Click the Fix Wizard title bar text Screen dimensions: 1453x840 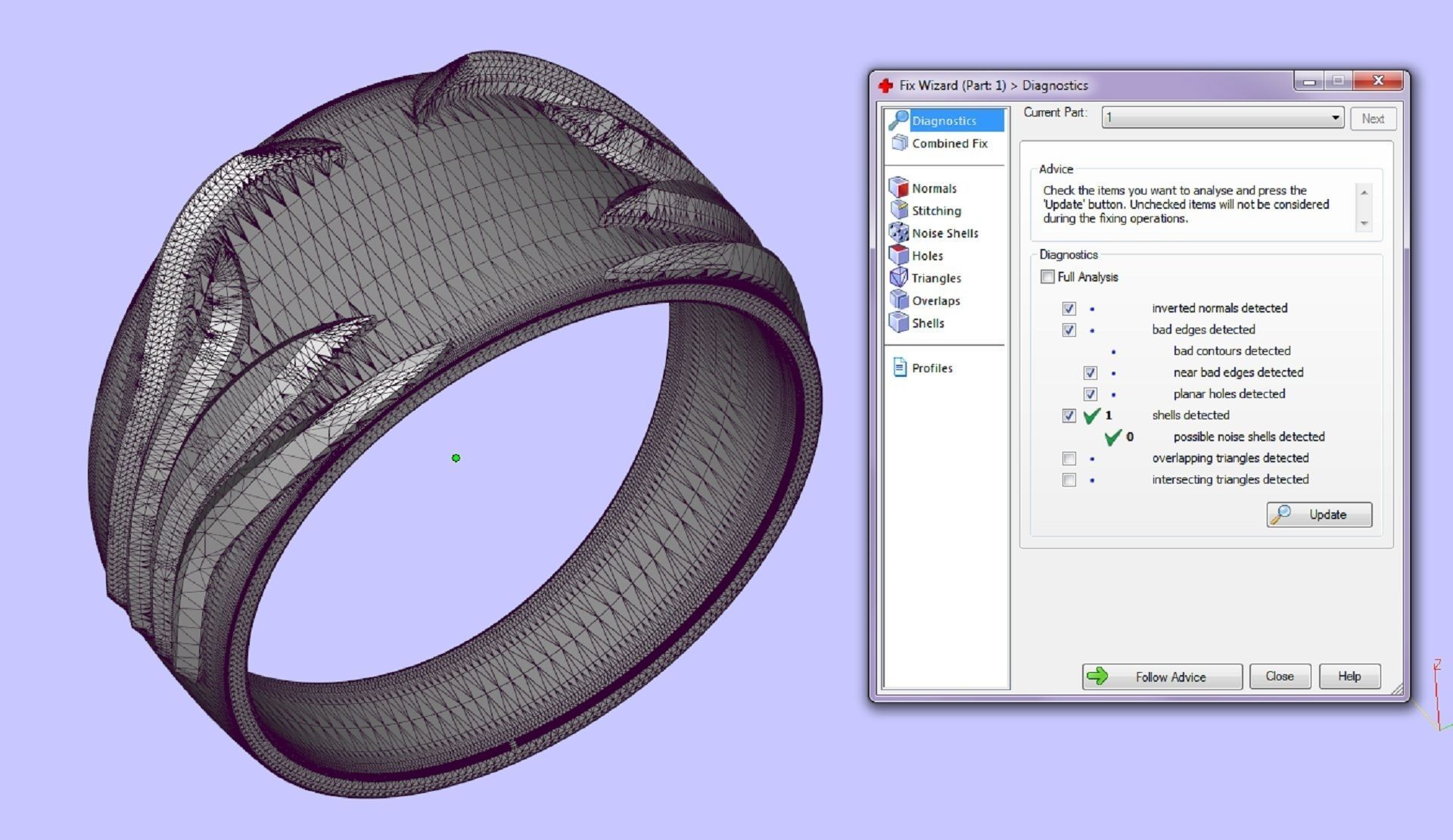click(x=994, y=86)
